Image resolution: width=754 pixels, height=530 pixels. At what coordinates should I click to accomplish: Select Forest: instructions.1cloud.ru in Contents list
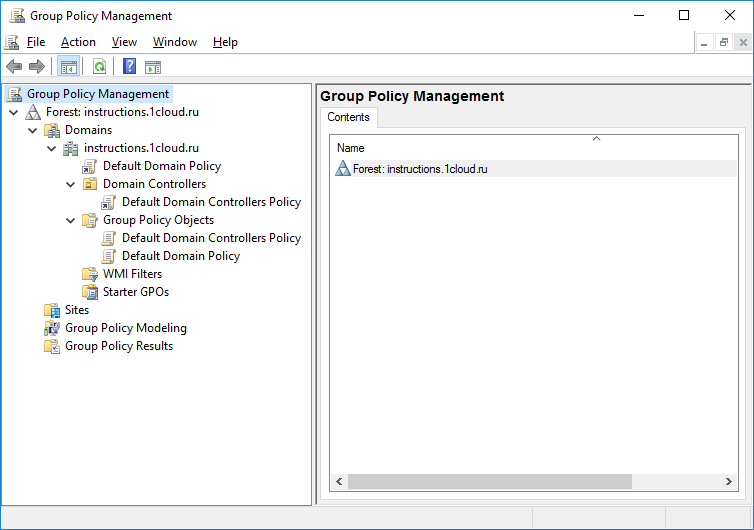(419, 169)
